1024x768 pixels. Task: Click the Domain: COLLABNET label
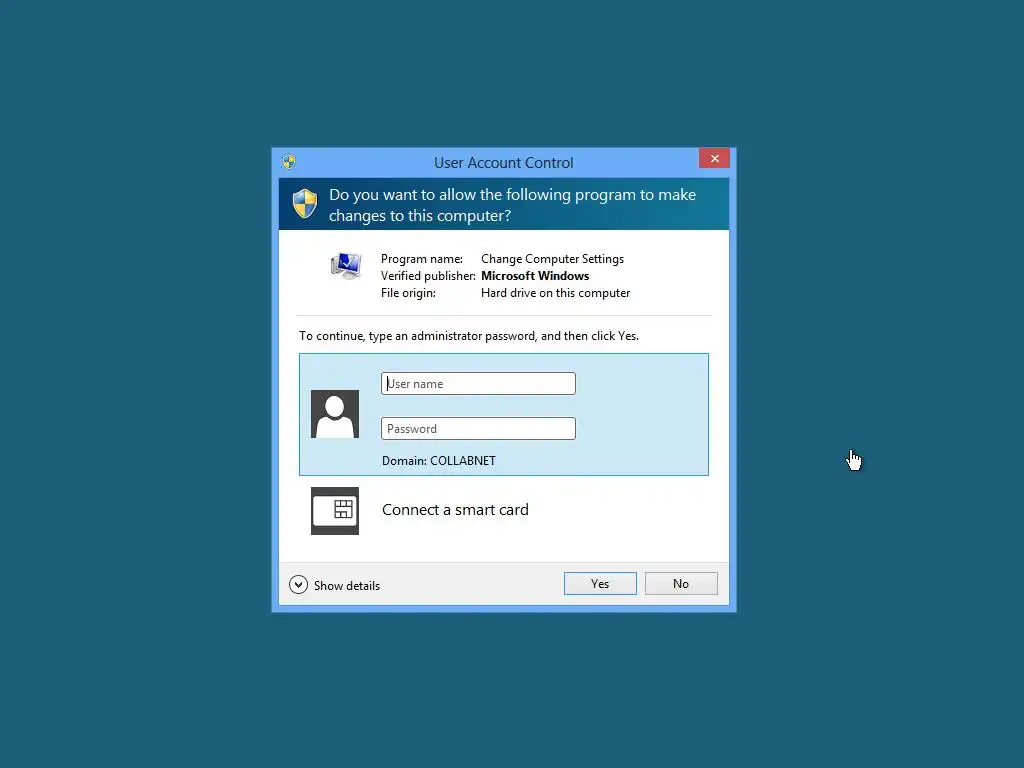click(x=438, y=461)
